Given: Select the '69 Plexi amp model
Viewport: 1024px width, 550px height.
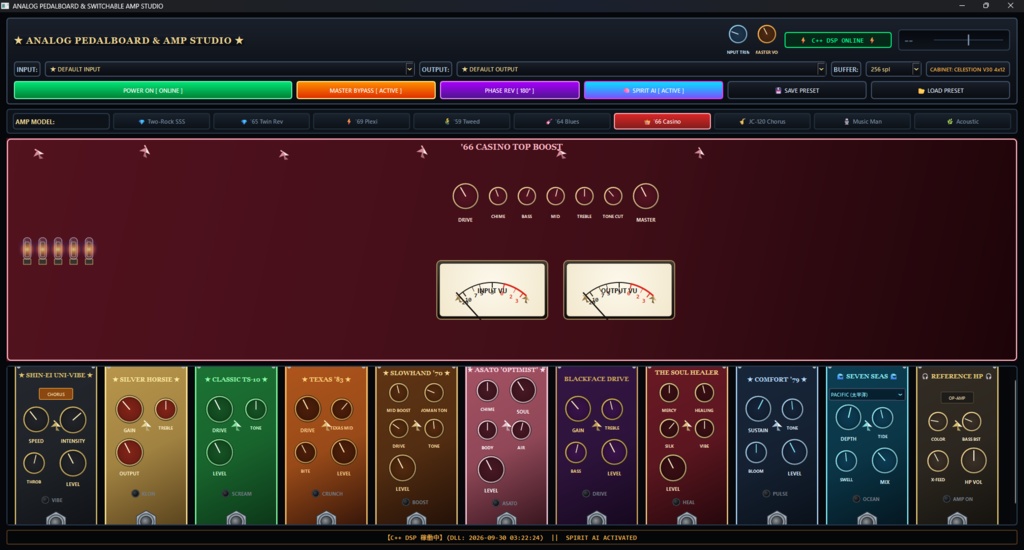Looking at the screenshot, I should (x=362, y=121).
